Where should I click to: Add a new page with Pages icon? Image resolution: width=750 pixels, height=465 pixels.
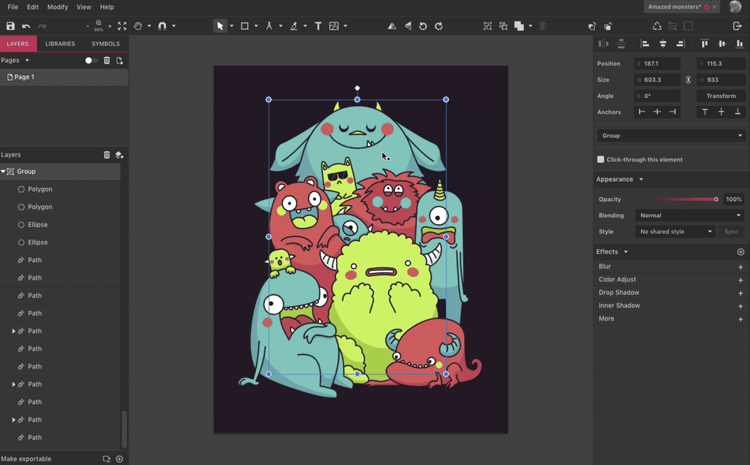pos(120,60)
